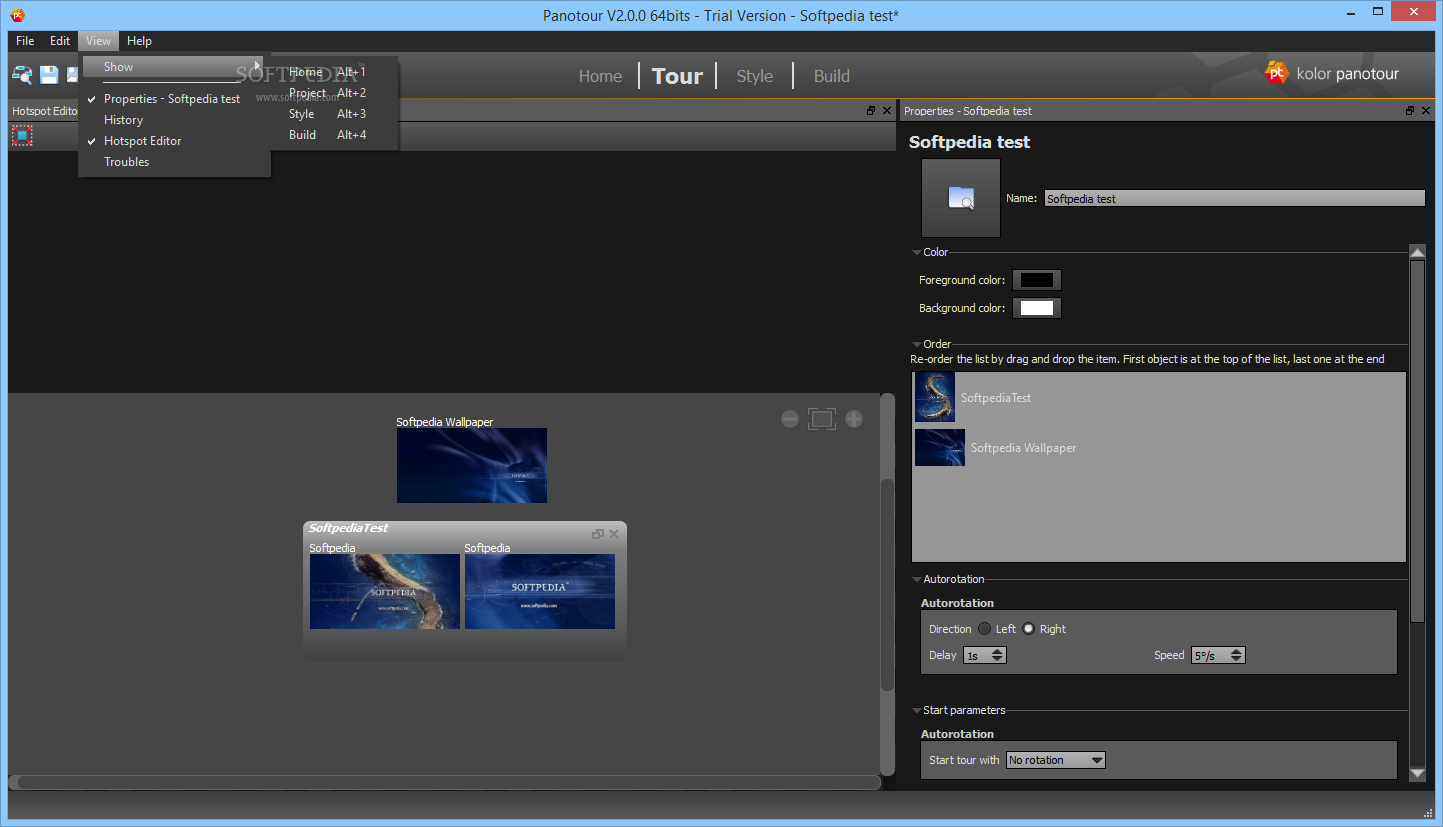The height and width of the screenshot is (827, 1443).
Task: Select the island Softpedia panorama thumbnail
Action: 385,592
